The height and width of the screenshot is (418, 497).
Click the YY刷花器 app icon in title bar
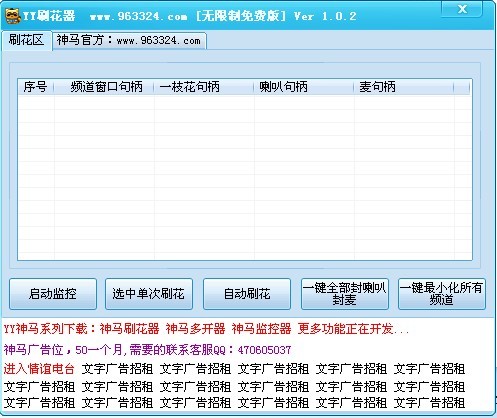tap(13, 15)
